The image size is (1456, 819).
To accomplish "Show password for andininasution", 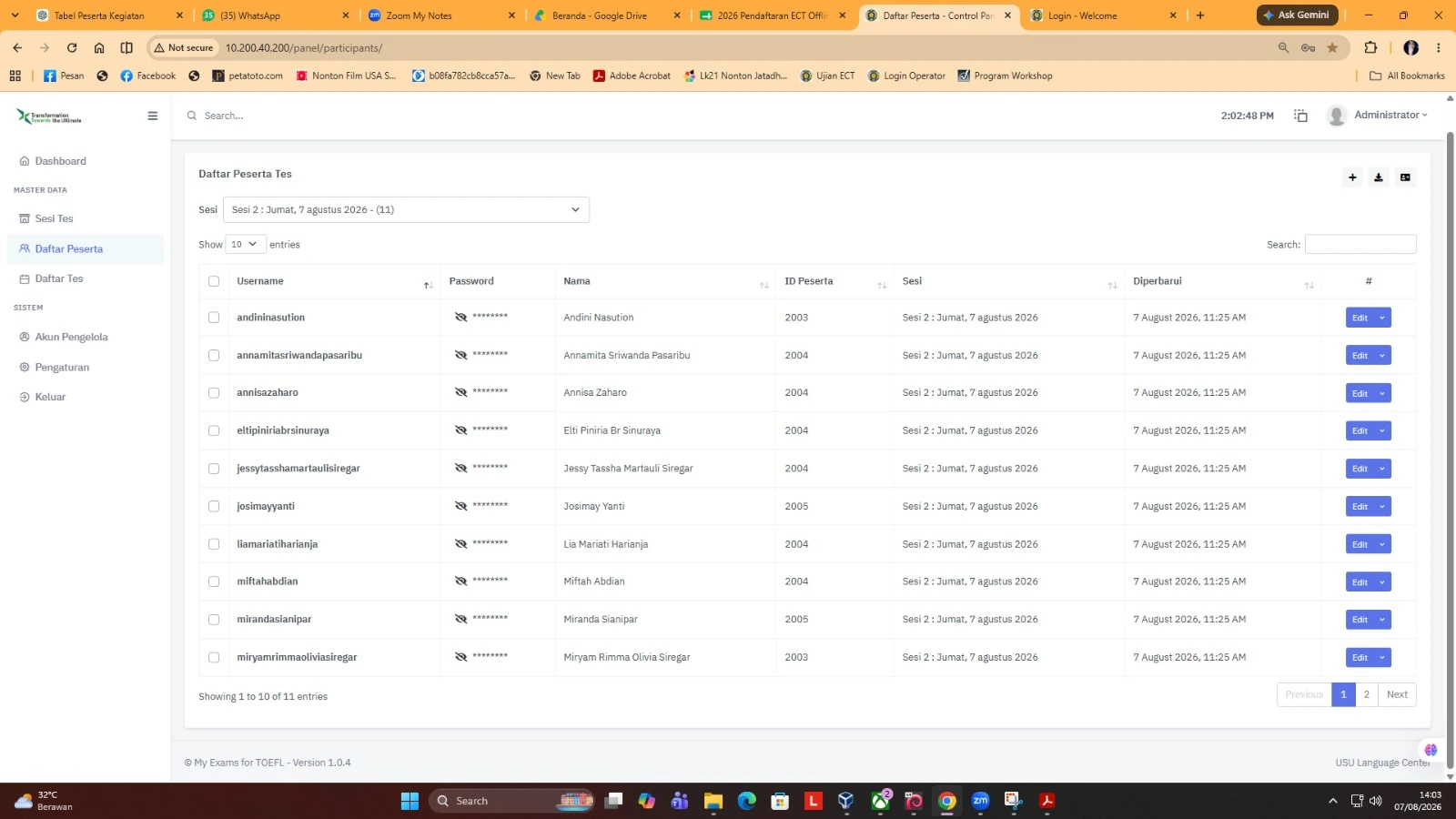I will pyautogui.click(x=460, y=318).
